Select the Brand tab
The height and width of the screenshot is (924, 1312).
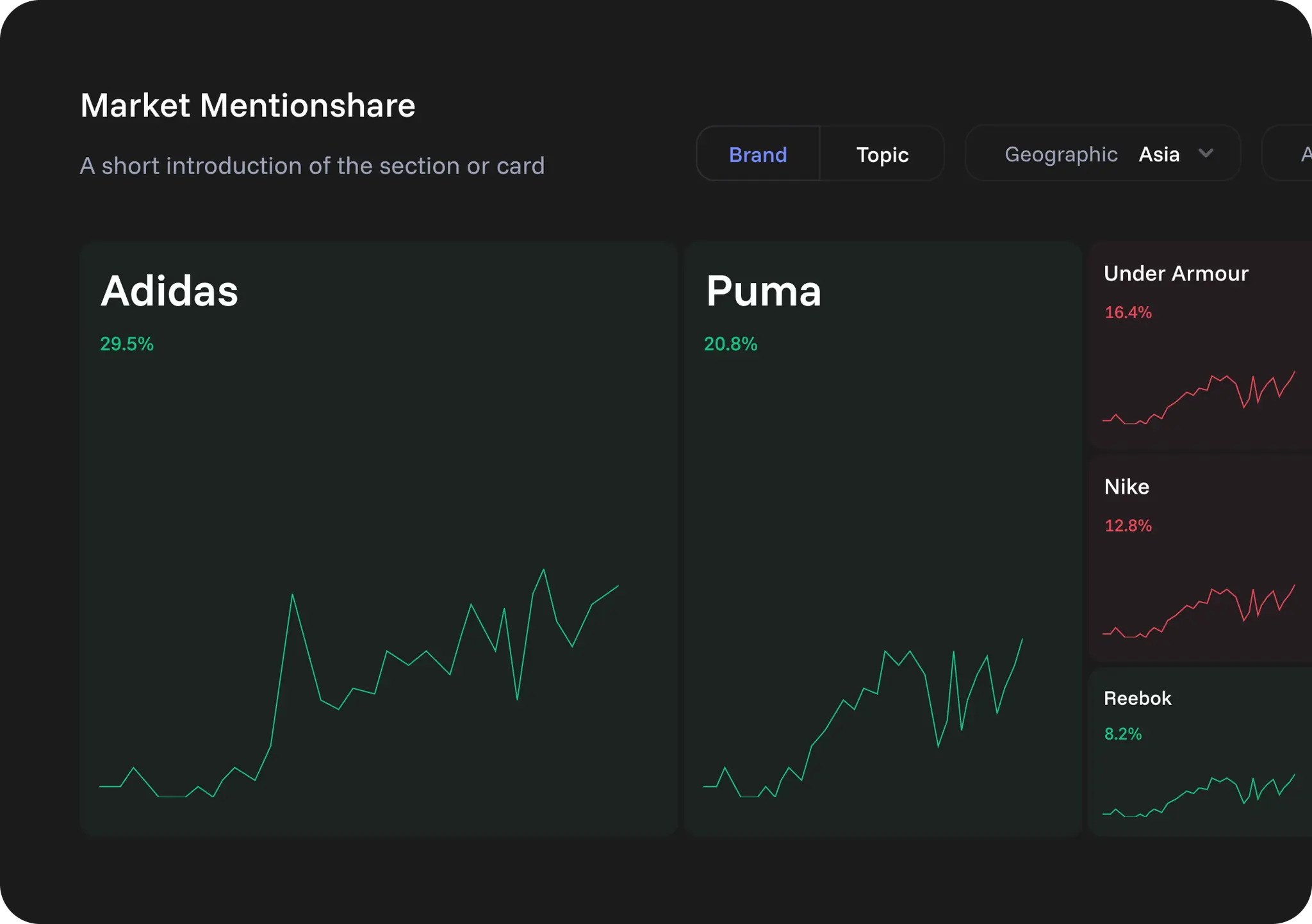tap(758, 154)
